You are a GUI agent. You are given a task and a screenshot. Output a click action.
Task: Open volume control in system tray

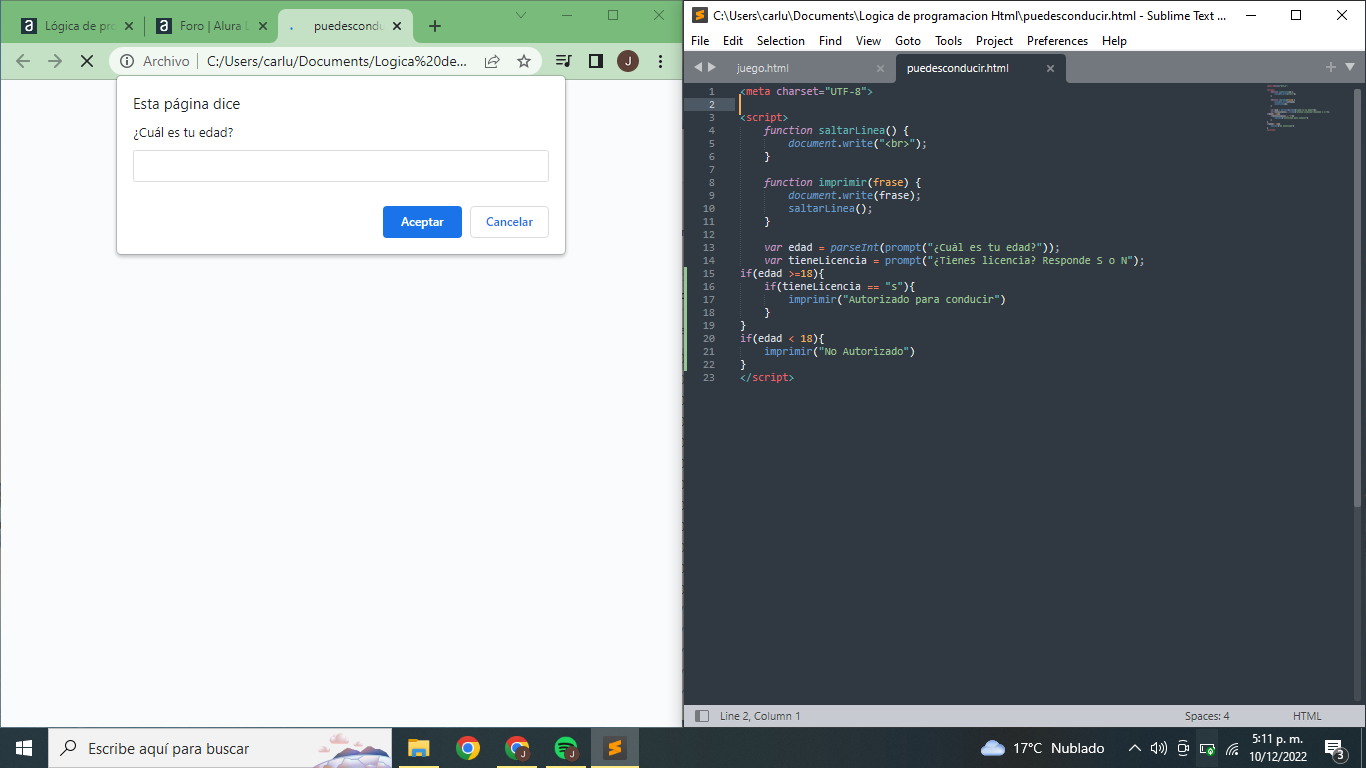coord(1159,748)
